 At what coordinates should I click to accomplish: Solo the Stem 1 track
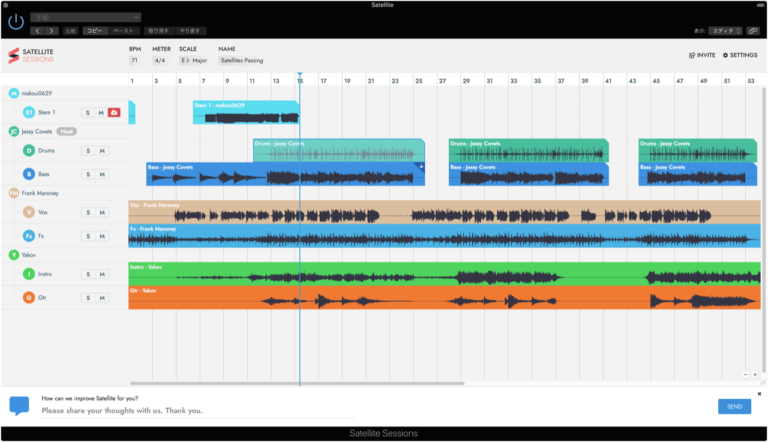[88, 113]
